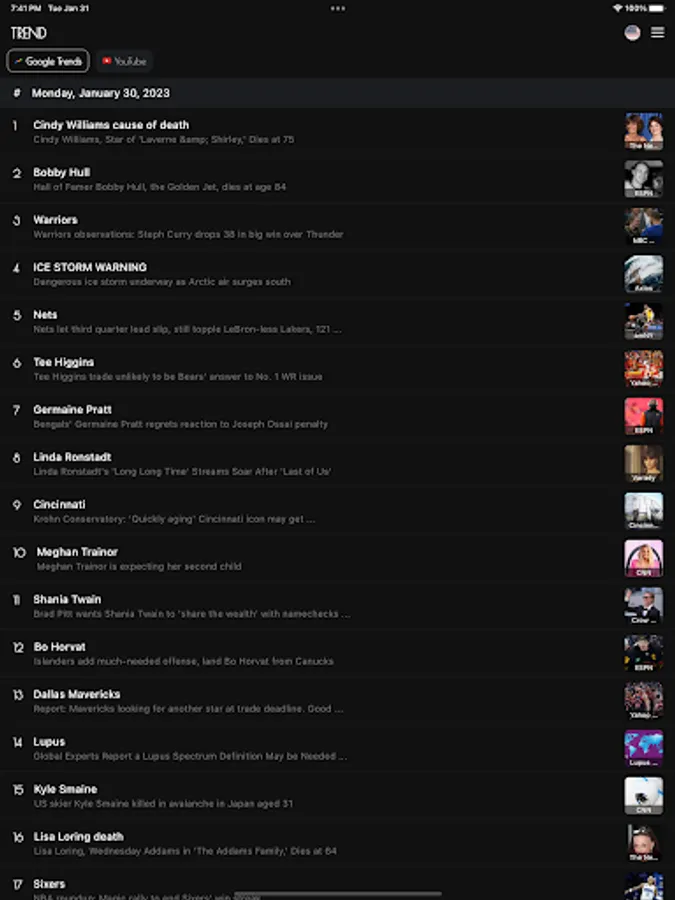The width and height of the screenshot is (675, 900).
Task: Tap the Tee Higgins article thumbnail
Action: click(643, 369)
